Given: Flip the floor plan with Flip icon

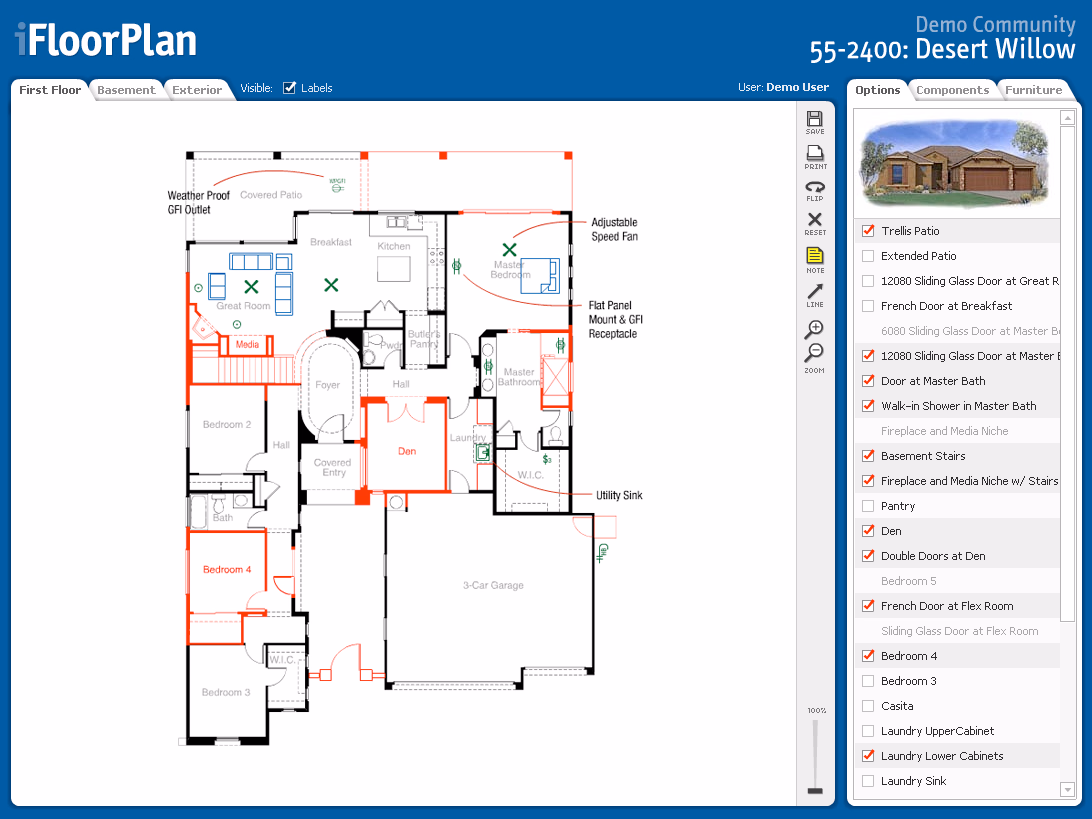Looking at the screenshot, I should (x=815, y=191).
